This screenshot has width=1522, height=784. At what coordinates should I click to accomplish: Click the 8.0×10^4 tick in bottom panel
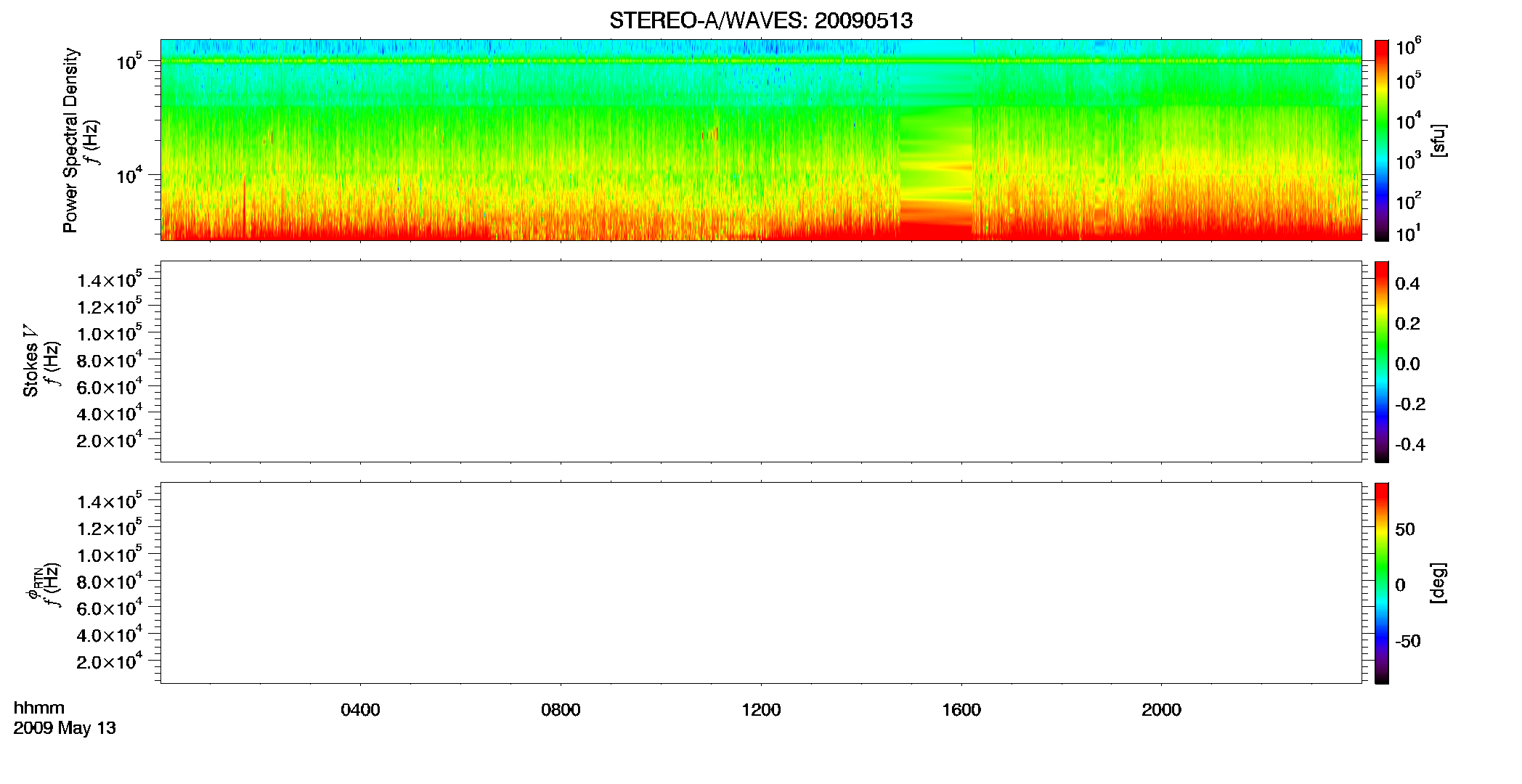pos(110,581)
